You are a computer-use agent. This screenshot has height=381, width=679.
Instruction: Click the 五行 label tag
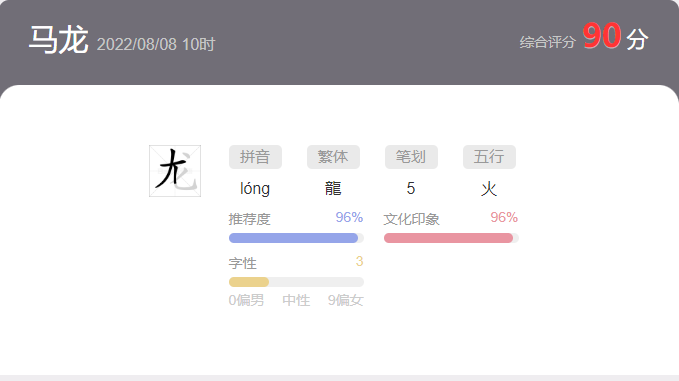pos(489,157)
